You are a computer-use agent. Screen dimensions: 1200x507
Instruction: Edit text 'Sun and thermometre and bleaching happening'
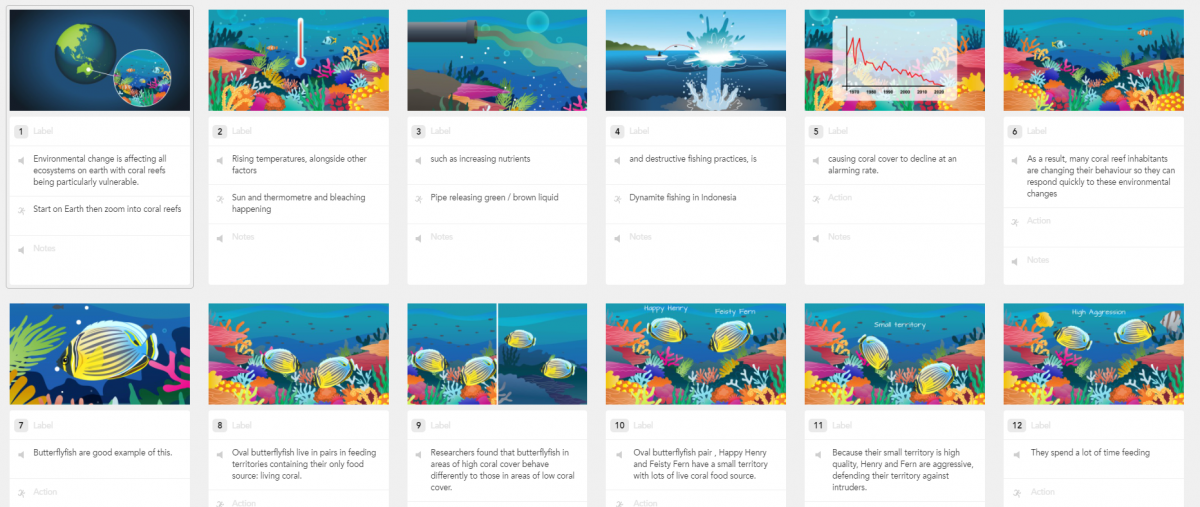coord(298,203)
